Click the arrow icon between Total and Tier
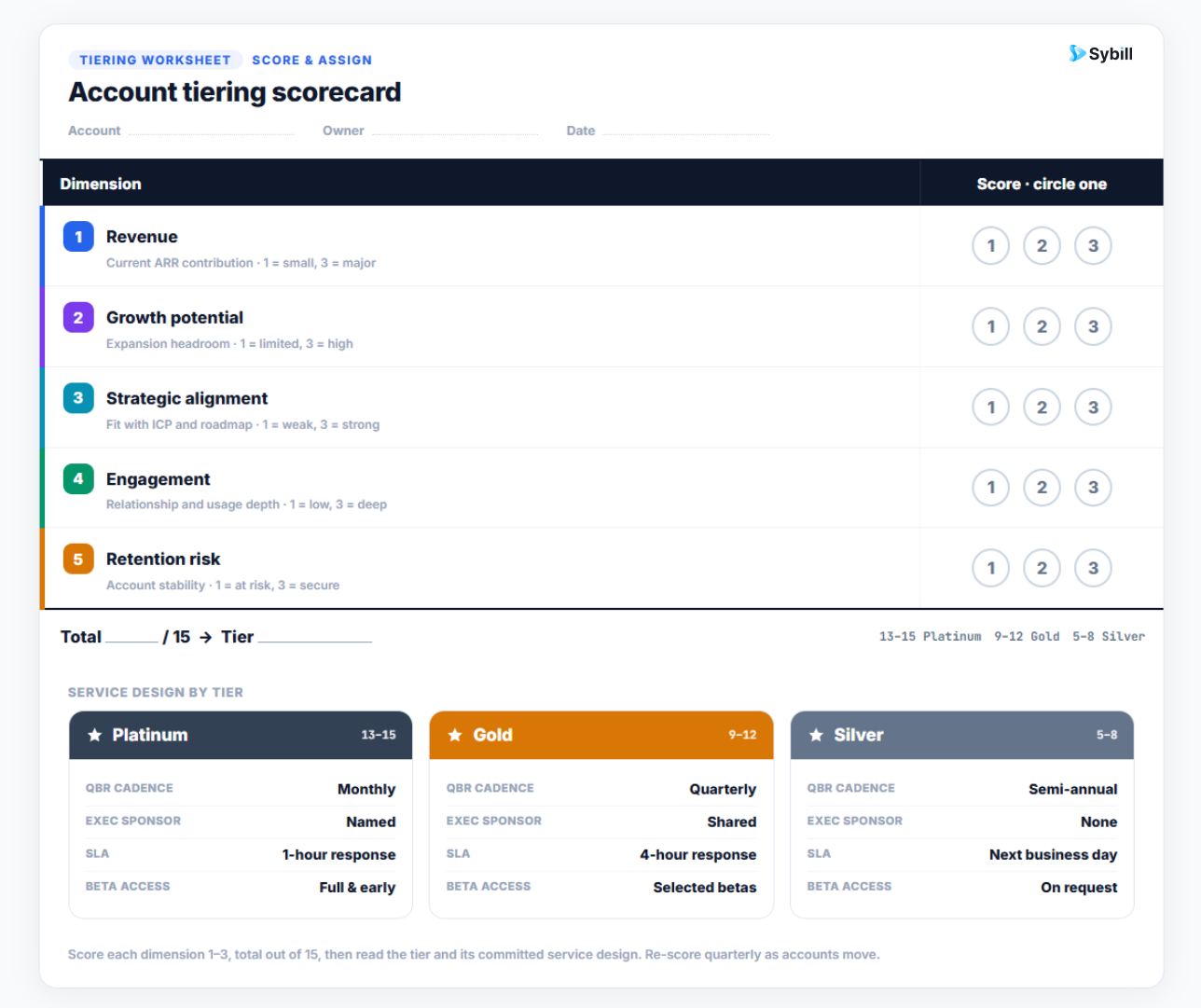The width and height of the screenshot is (1201, 1008). coord(206,637)
